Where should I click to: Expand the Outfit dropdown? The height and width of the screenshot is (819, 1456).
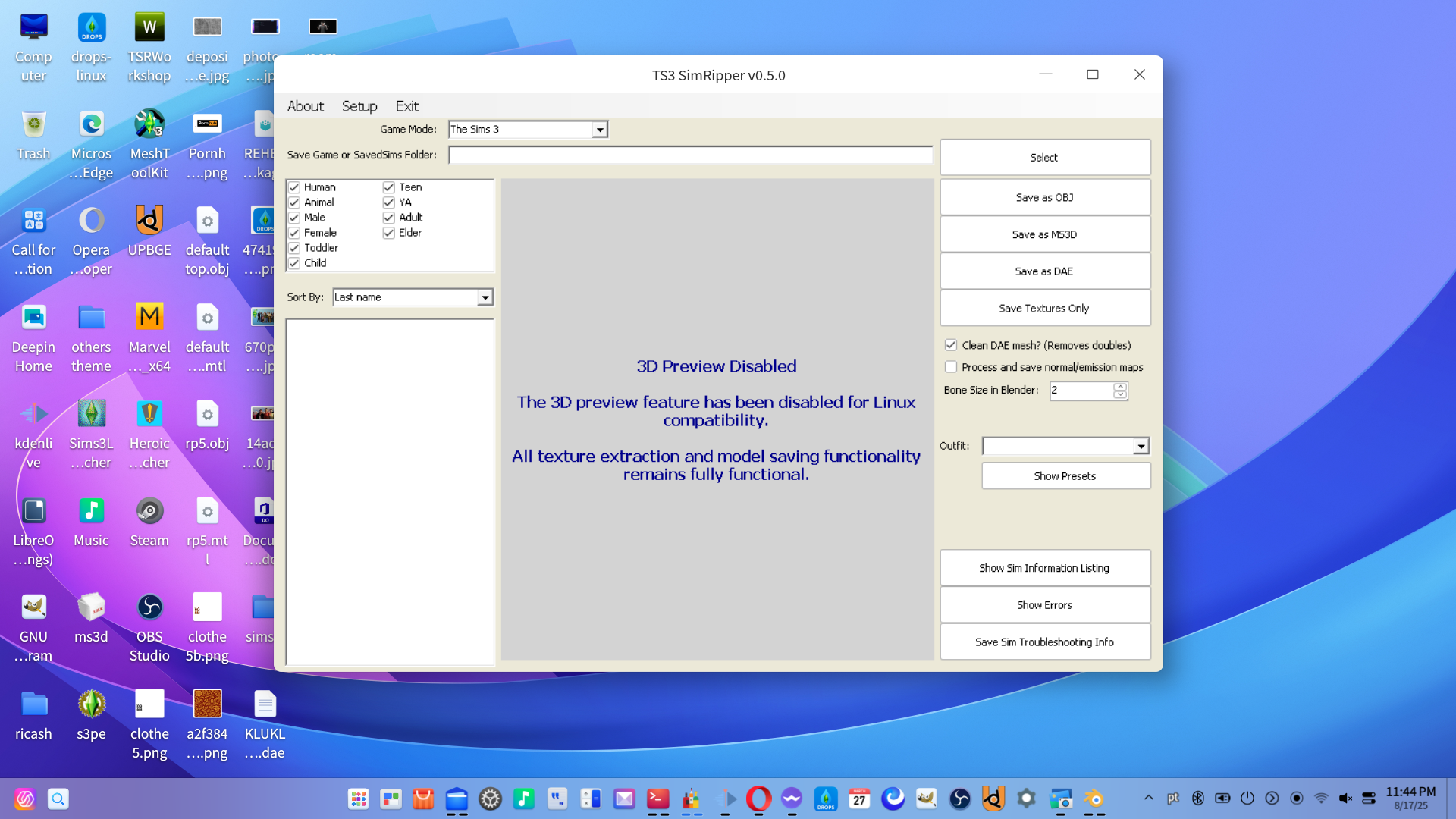pos(1141,446)
